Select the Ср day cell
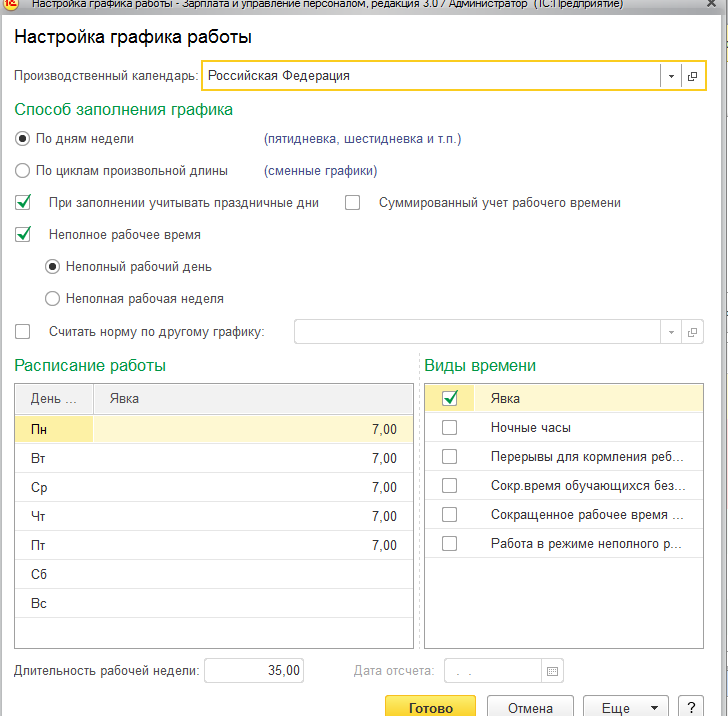 coord(54,487)
